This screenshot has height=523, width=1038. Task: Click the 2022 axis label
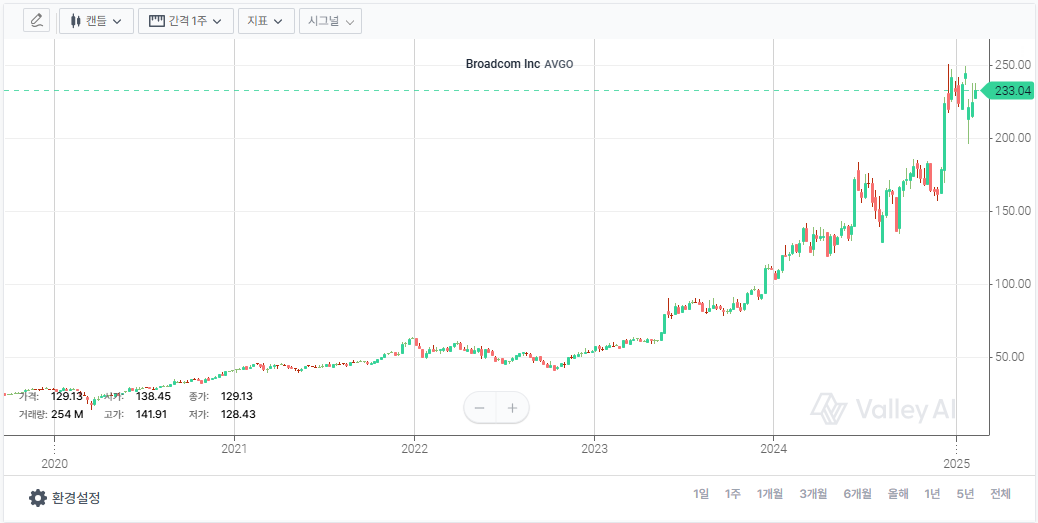point(414,448)
